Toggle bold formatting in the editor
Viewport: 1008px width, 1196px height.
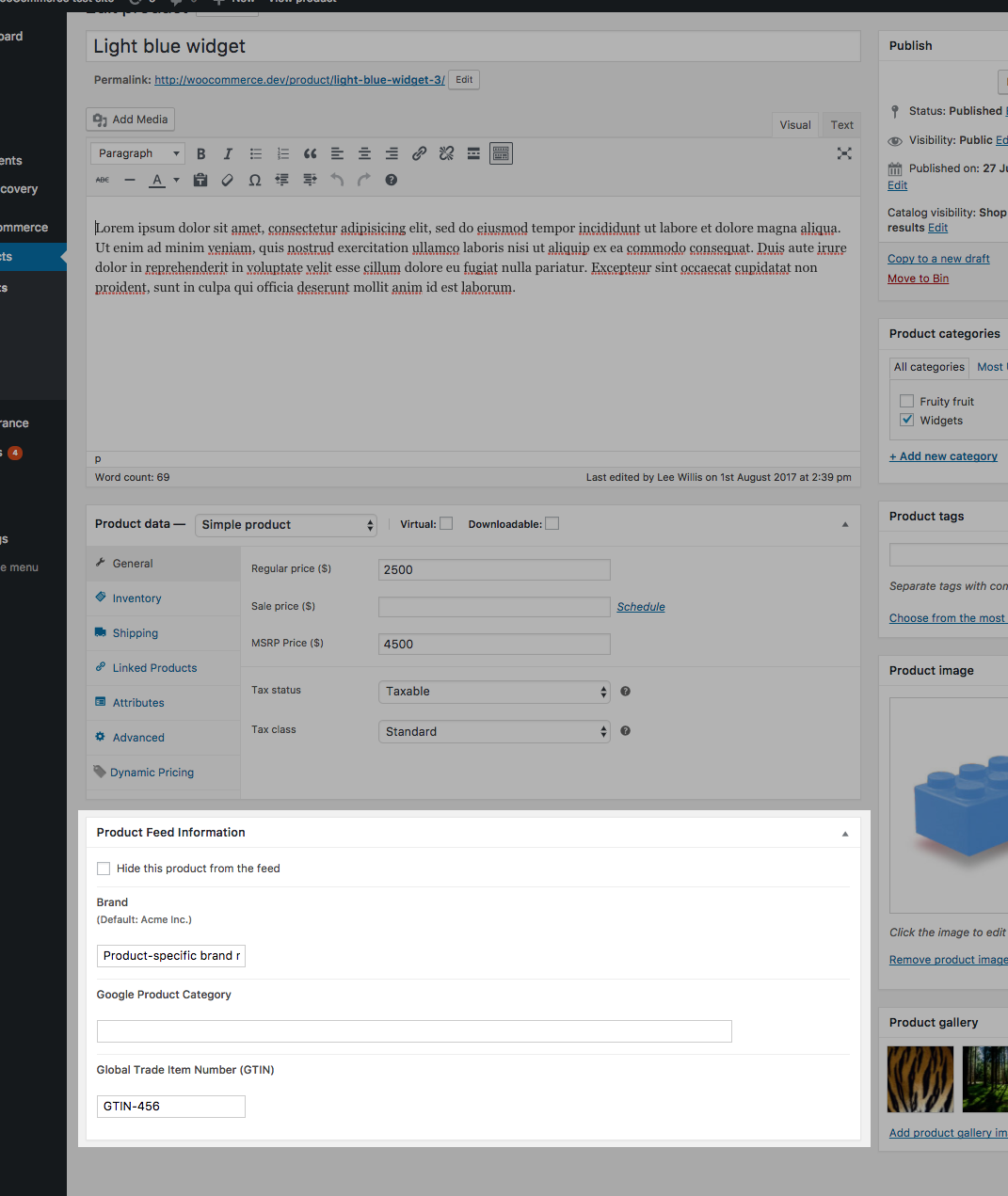tap(200, 153)
